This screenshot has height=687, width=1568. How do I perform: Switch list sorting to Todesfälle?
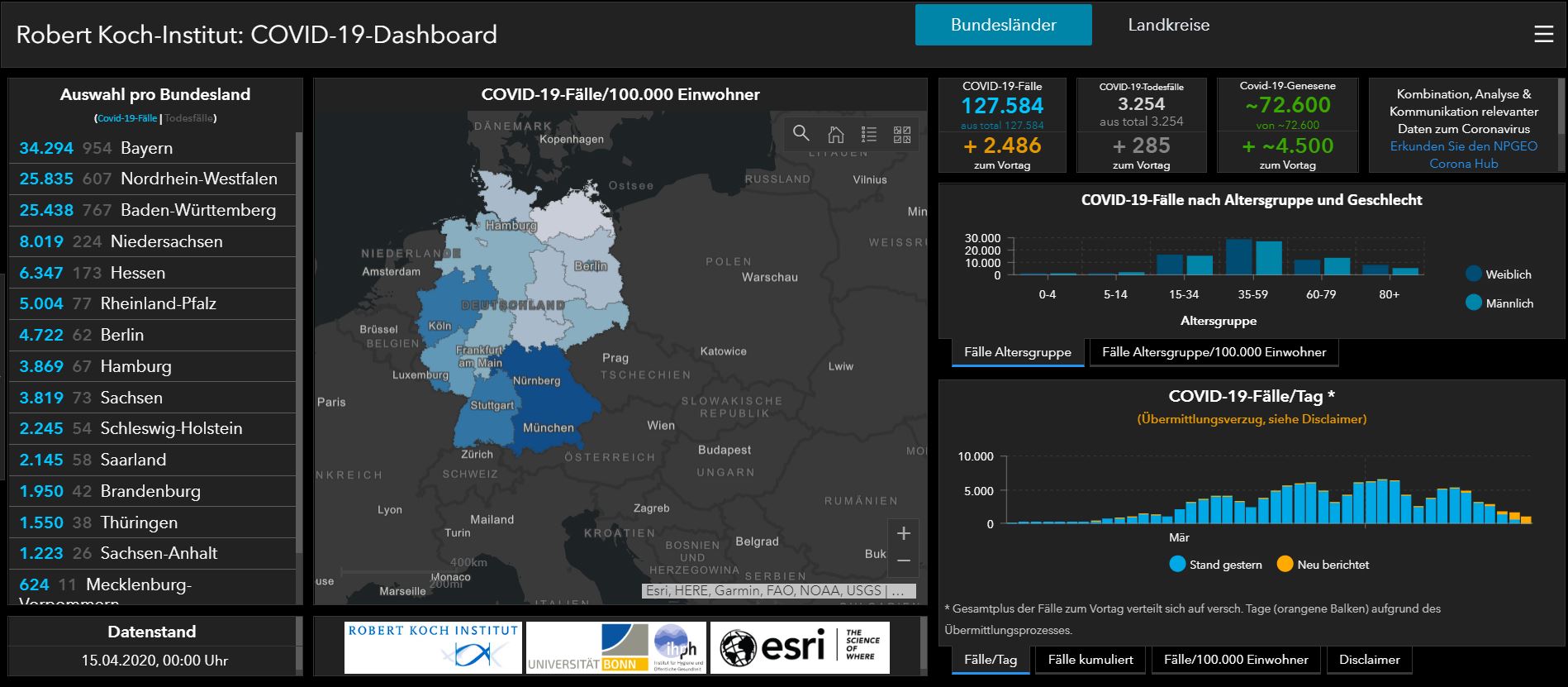188,118
